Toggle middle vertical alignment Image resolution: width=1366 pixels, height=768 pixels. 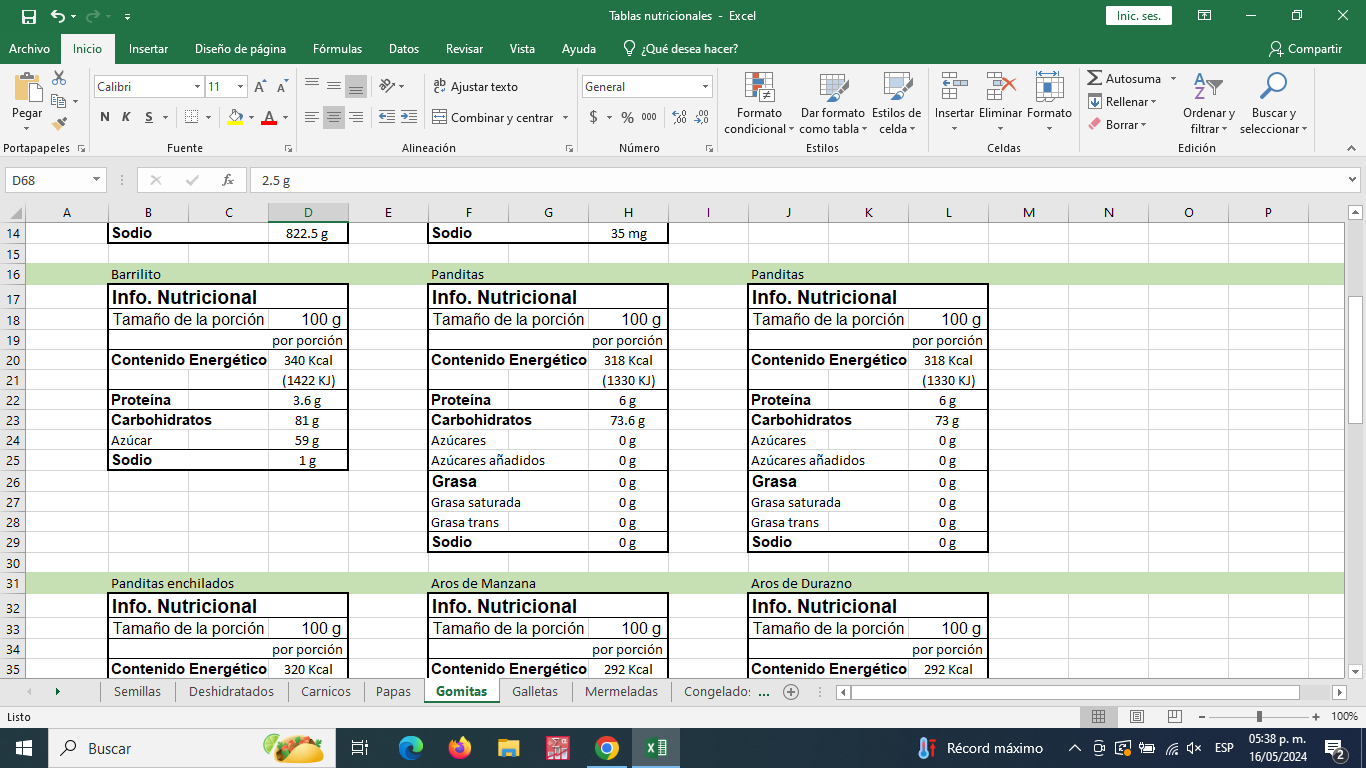334,87
